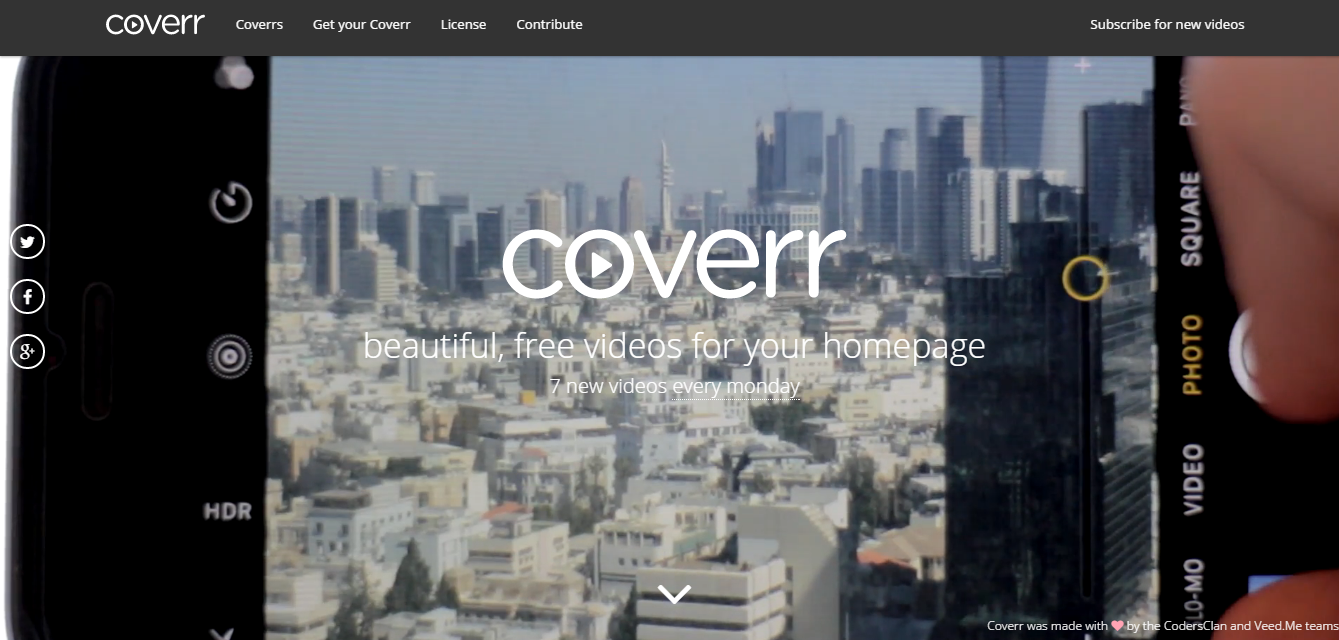Share via the Twitter icon

point(28,241)
